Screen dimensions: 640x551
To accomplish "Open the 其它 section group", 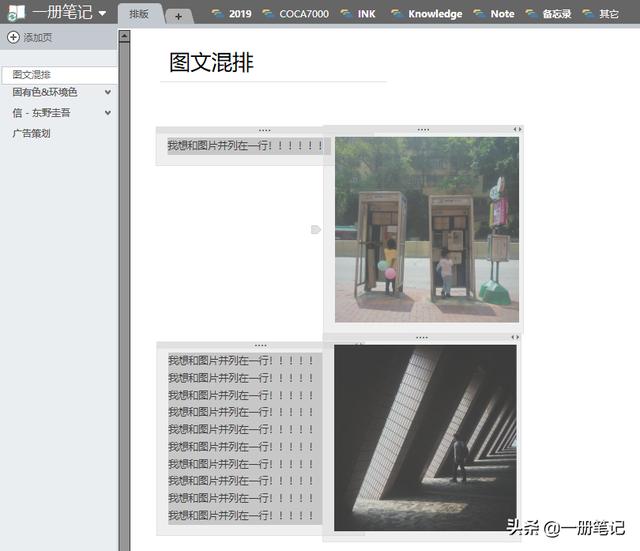I will [x=609, y=14].
